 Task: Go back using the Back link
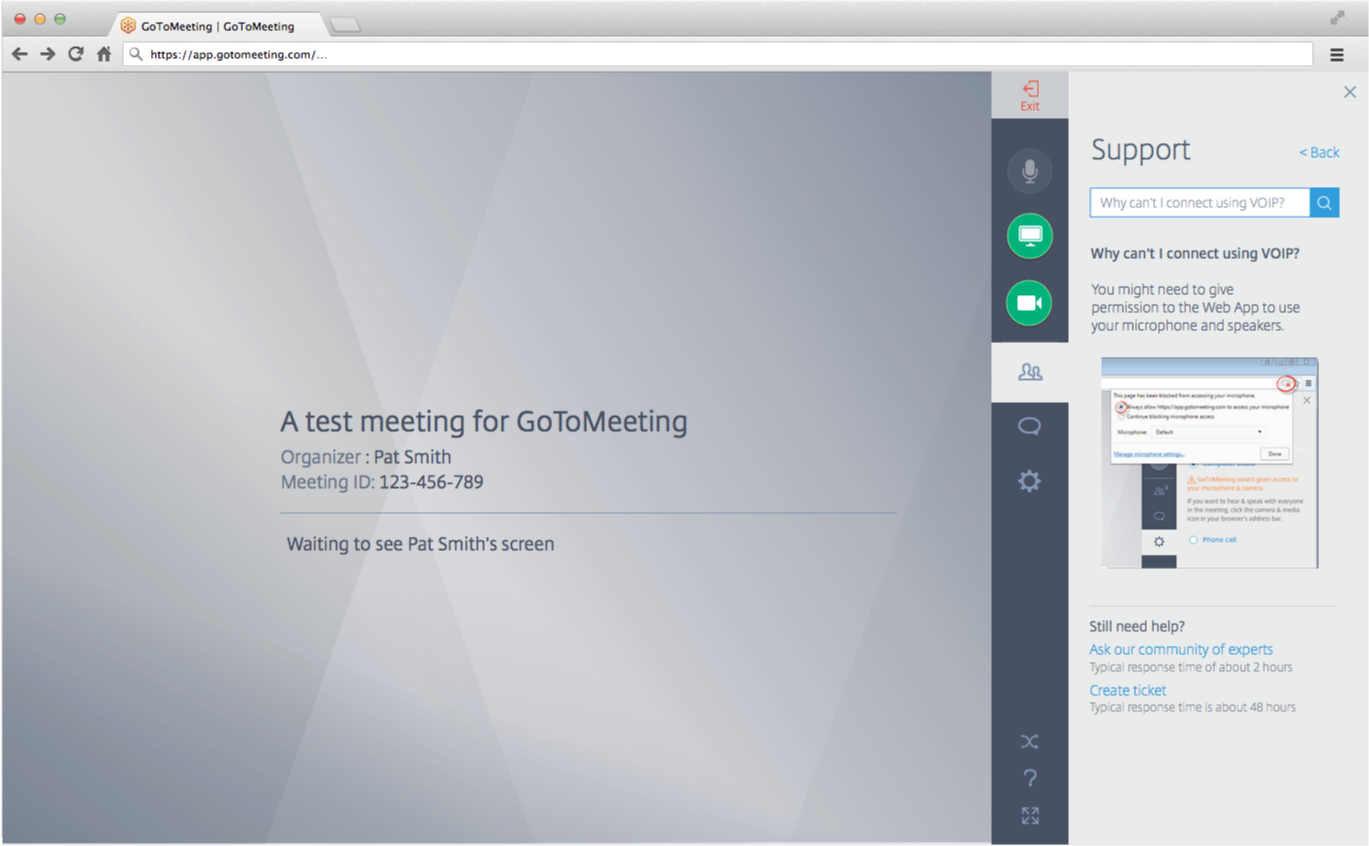pos(1320,152)
